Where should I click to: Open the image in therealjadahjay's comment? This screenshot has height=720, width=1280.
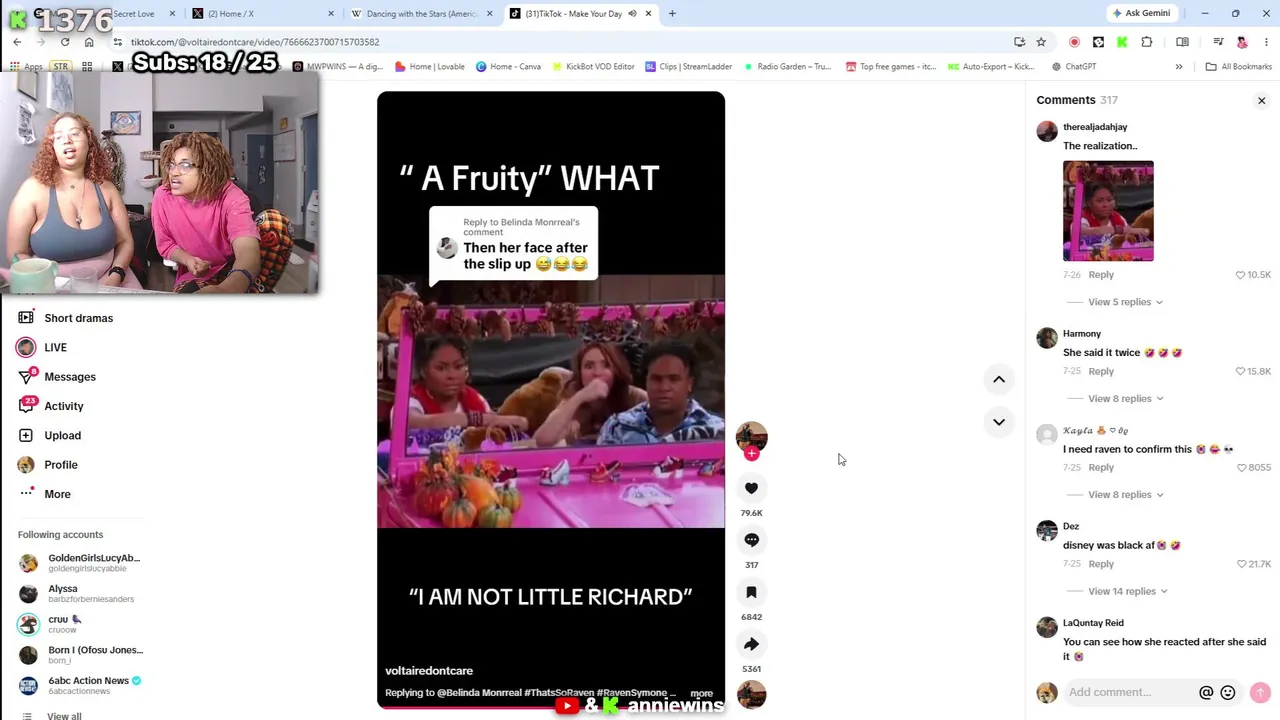click(x=1108, y=211)
